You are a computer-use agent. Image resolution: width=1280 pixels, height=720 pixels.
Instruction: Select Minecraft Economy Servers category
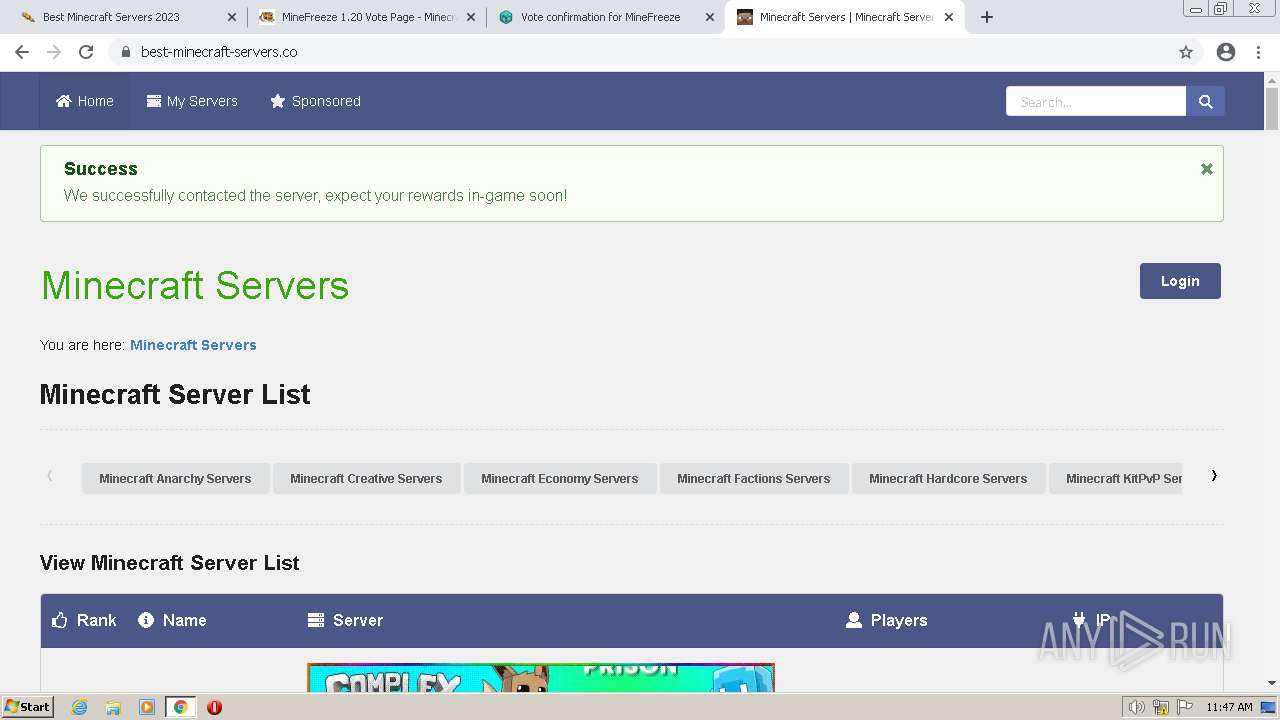[x=559, y=478]
